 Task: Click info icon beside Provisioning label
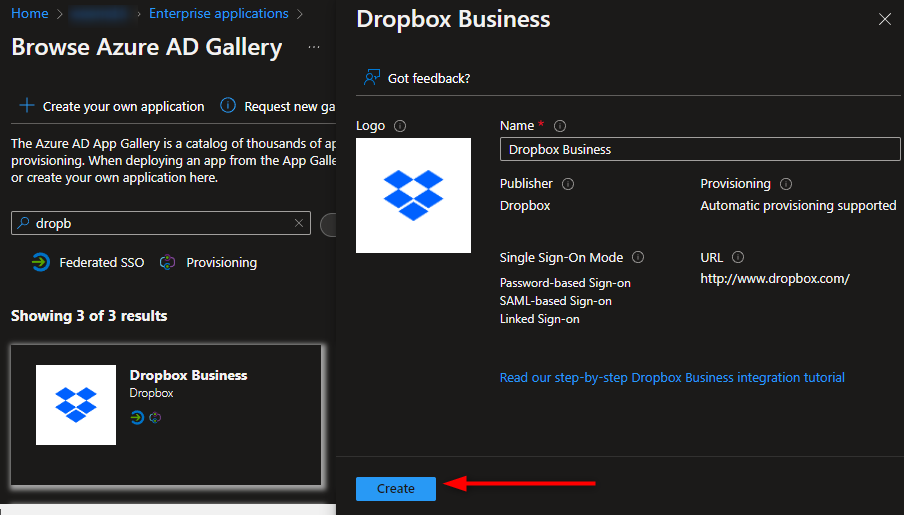786,184
